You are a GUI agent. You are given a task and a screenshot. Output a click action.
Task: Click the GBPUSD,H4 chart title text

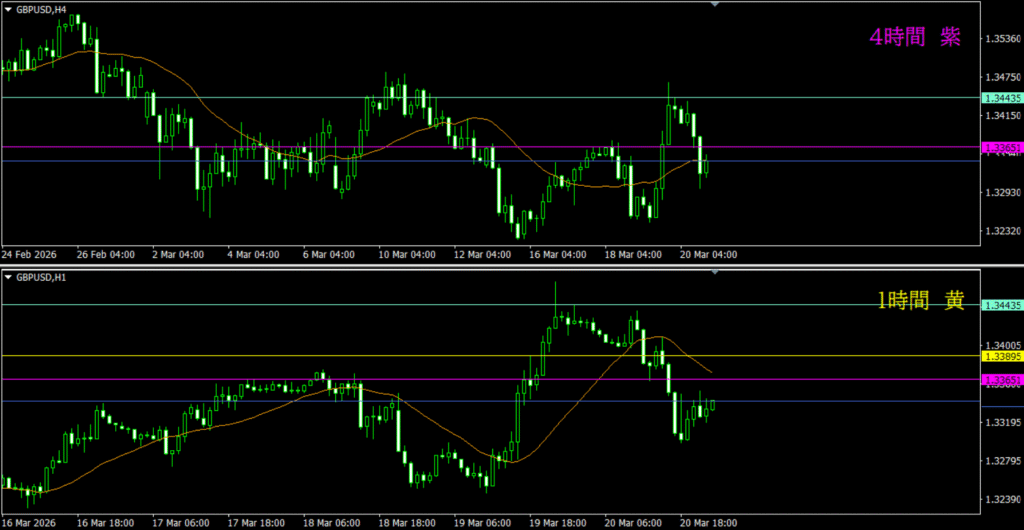41,9
